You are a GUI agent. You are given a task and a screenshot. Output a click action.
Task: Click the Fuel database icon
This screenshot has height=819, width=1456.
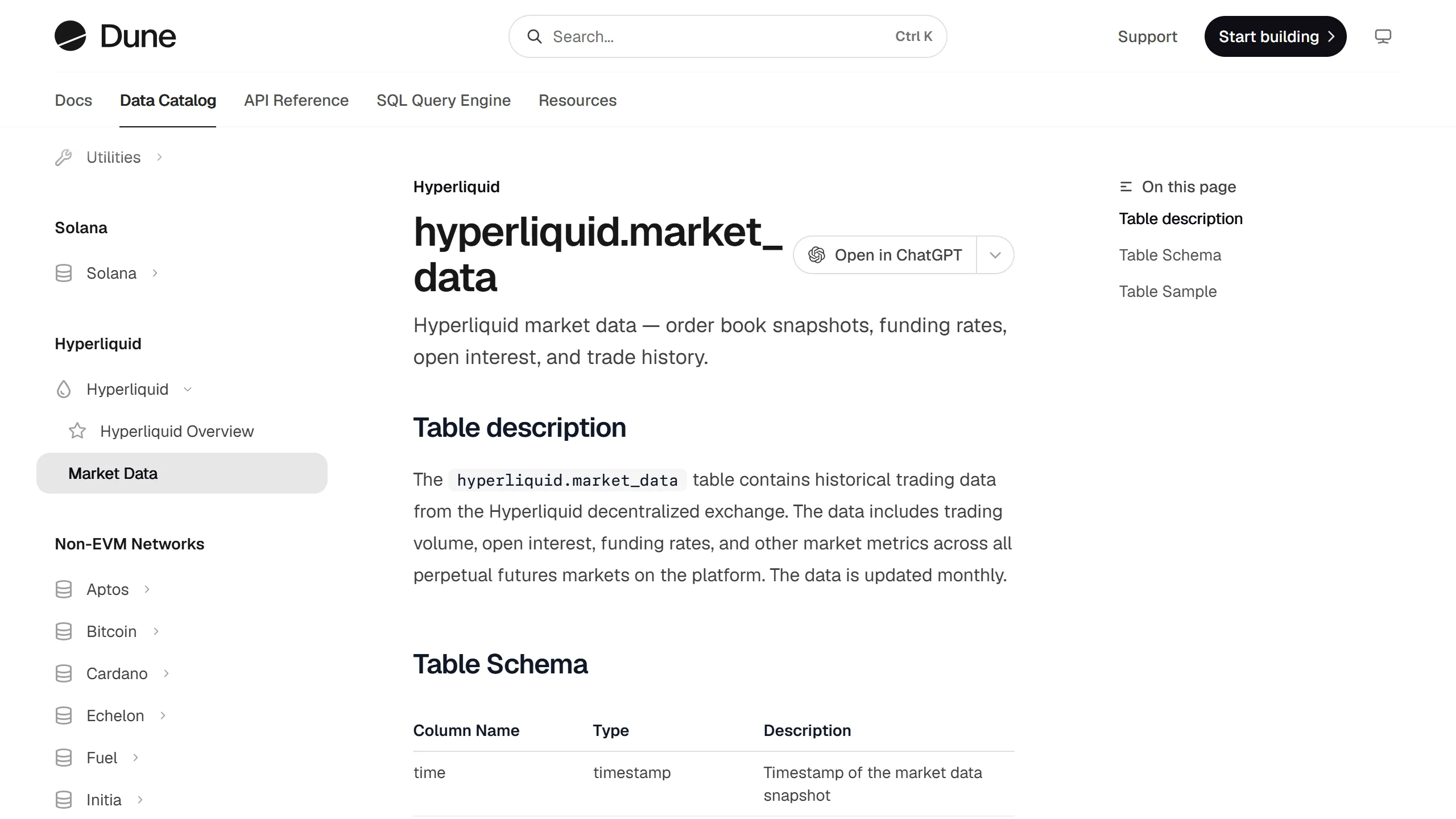(64, 758)
